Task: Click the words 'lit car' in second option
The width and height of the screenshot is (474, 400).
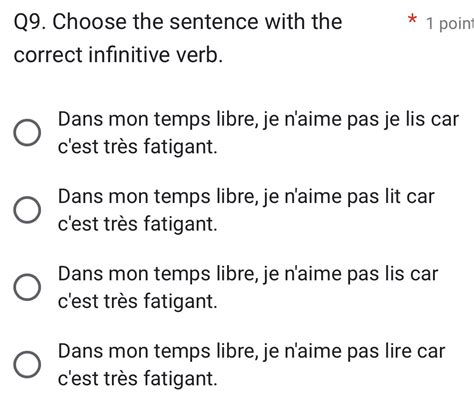Action: click(410, 197)
